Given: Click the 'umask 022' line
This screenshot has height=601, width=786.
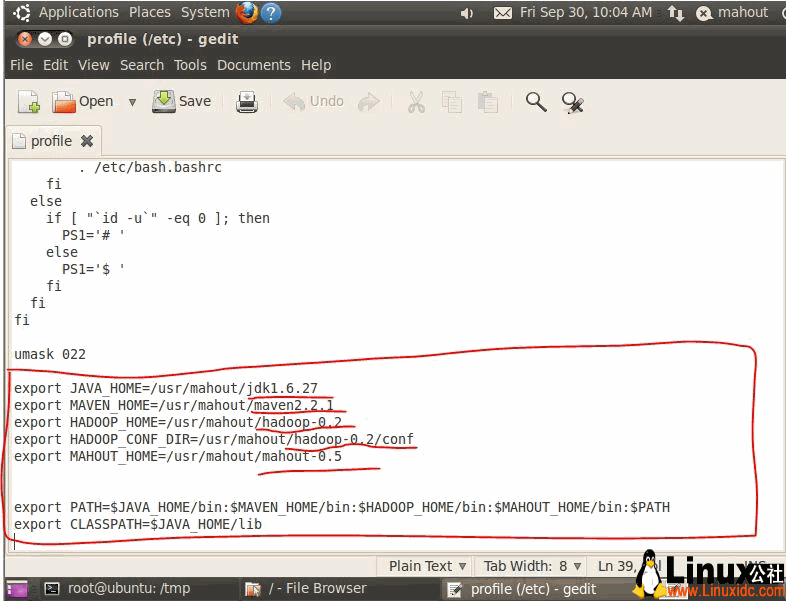Looking at the screenshot, I should pos(50,354).
